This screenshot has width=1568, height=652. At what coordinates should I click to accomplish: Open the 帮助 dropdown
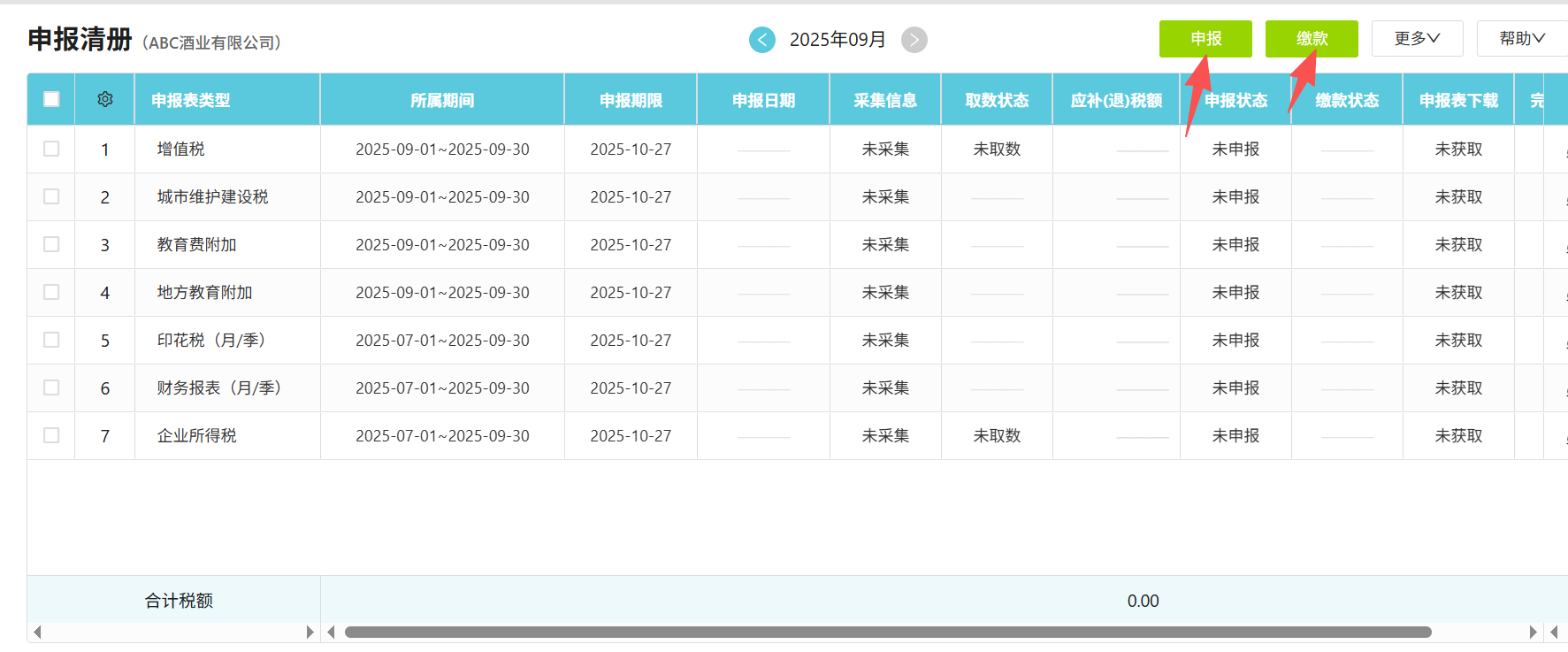point(1522,39)
